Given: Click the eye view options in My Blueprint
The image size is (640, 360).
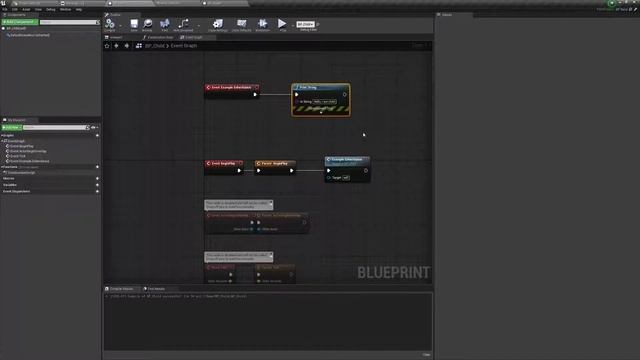Looking at the screenshot, I should tap(94, 128).
